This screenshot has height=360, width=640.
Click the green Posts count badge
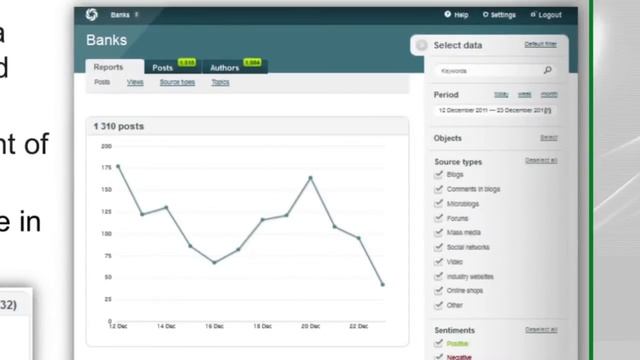187,62
